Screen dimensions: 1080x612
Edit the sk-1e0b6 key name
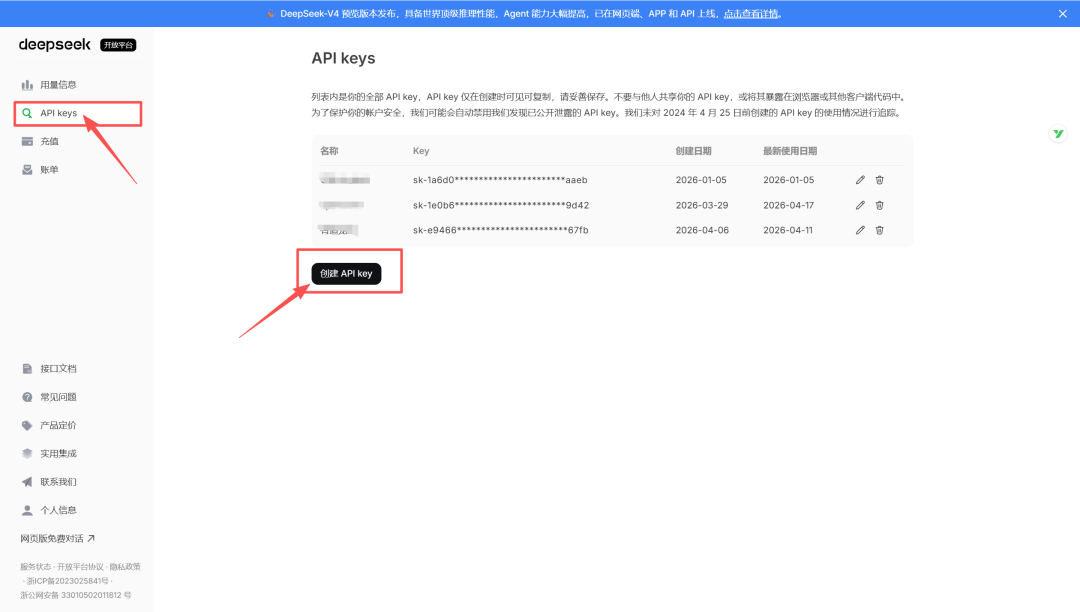(860, 205)
